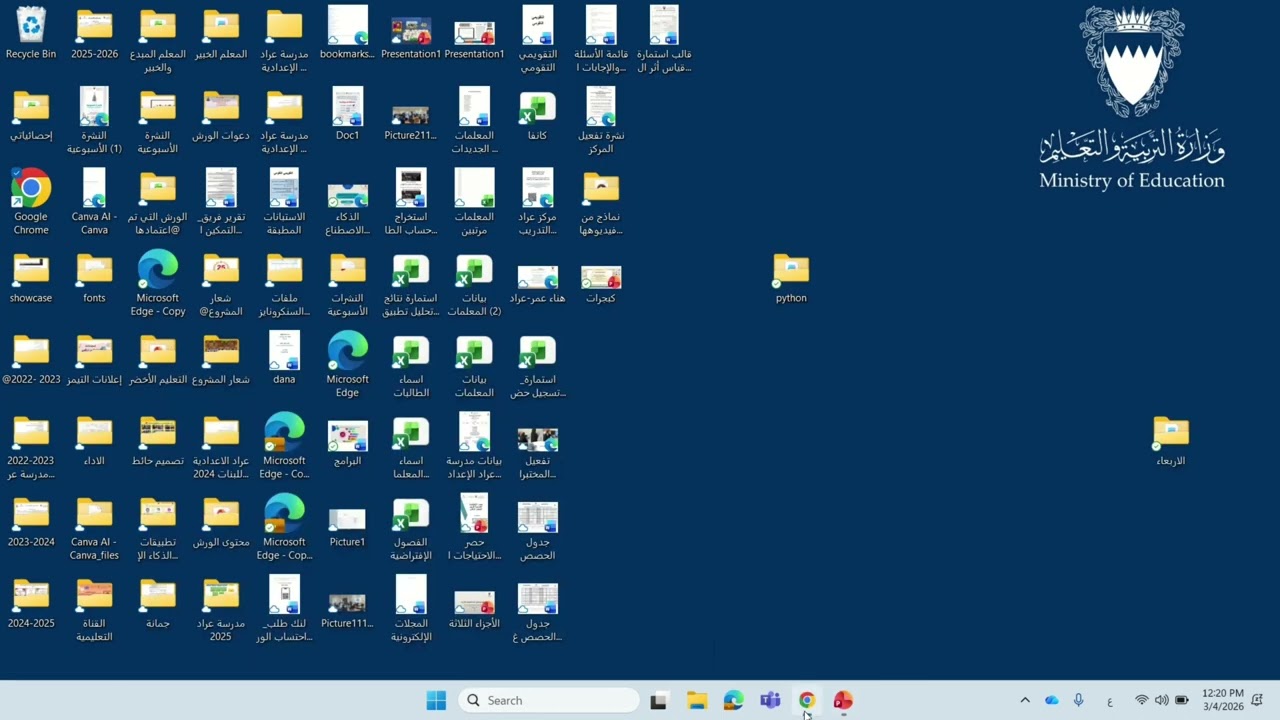Open the إحصائياتي folder
This screenshot has height=720, width=1280.
[31, 114]
